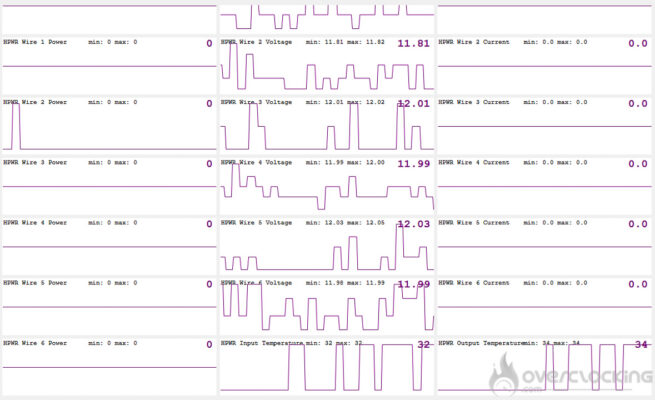Click the 0 value of Wire 6 Power

[209, 344]
